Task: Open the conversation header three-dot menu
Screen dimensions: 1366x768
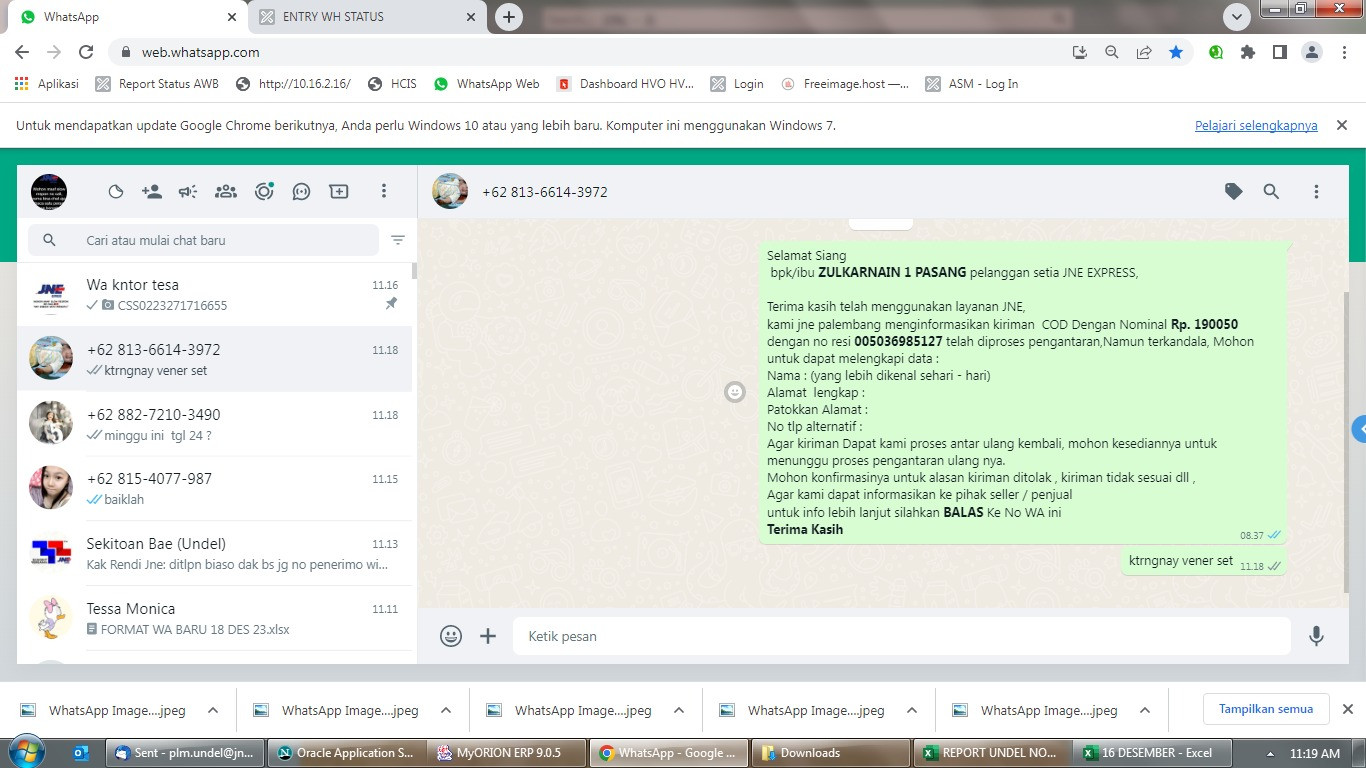Action: tap(1316, 191)
